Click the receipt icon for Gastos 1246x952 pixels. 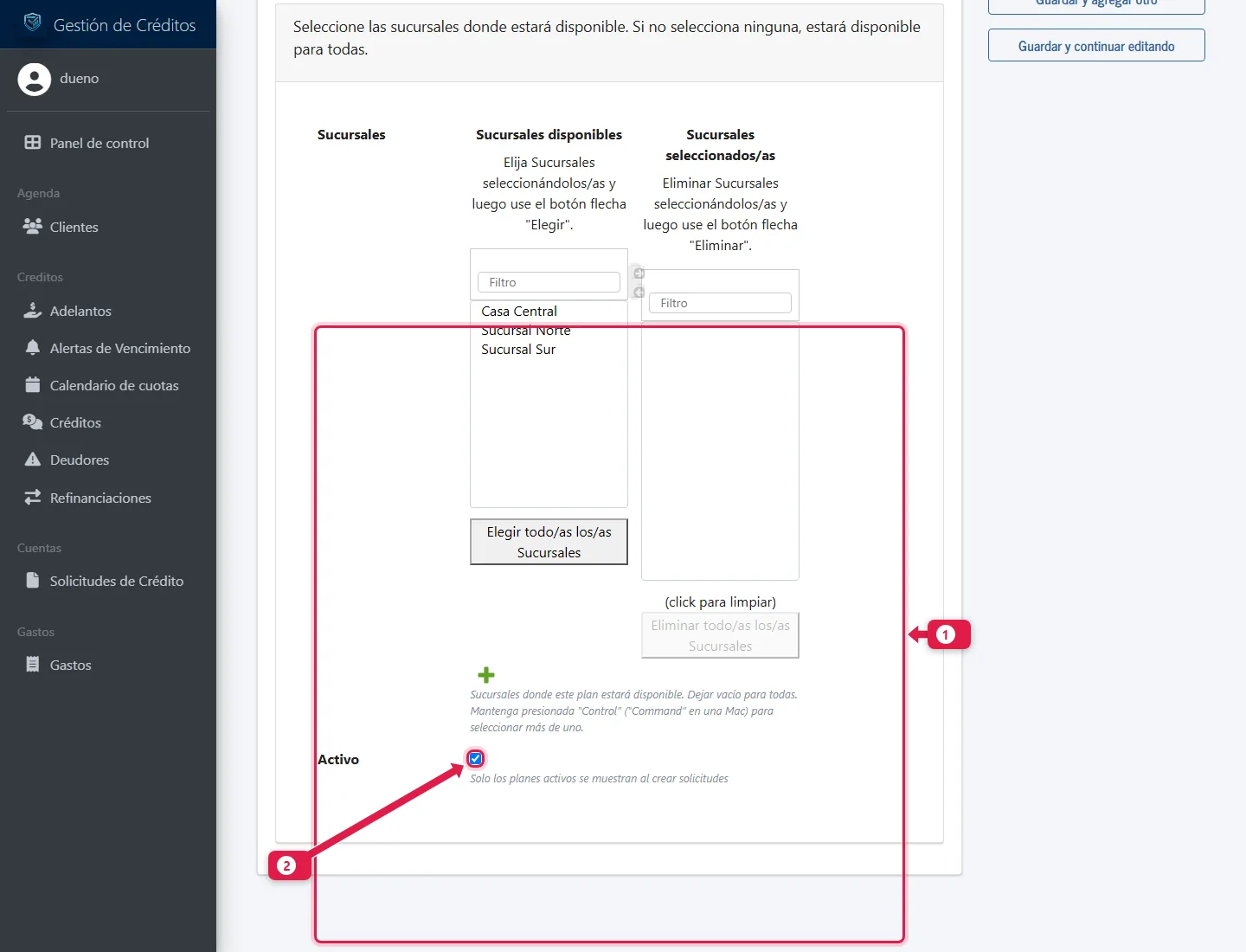click(x=33, y=664)
